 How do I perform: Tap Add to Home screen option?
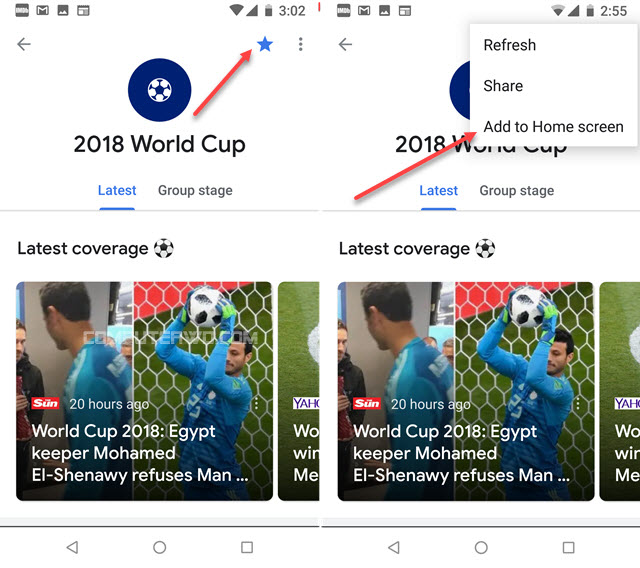pyautogui.click(x=553, y=126)
